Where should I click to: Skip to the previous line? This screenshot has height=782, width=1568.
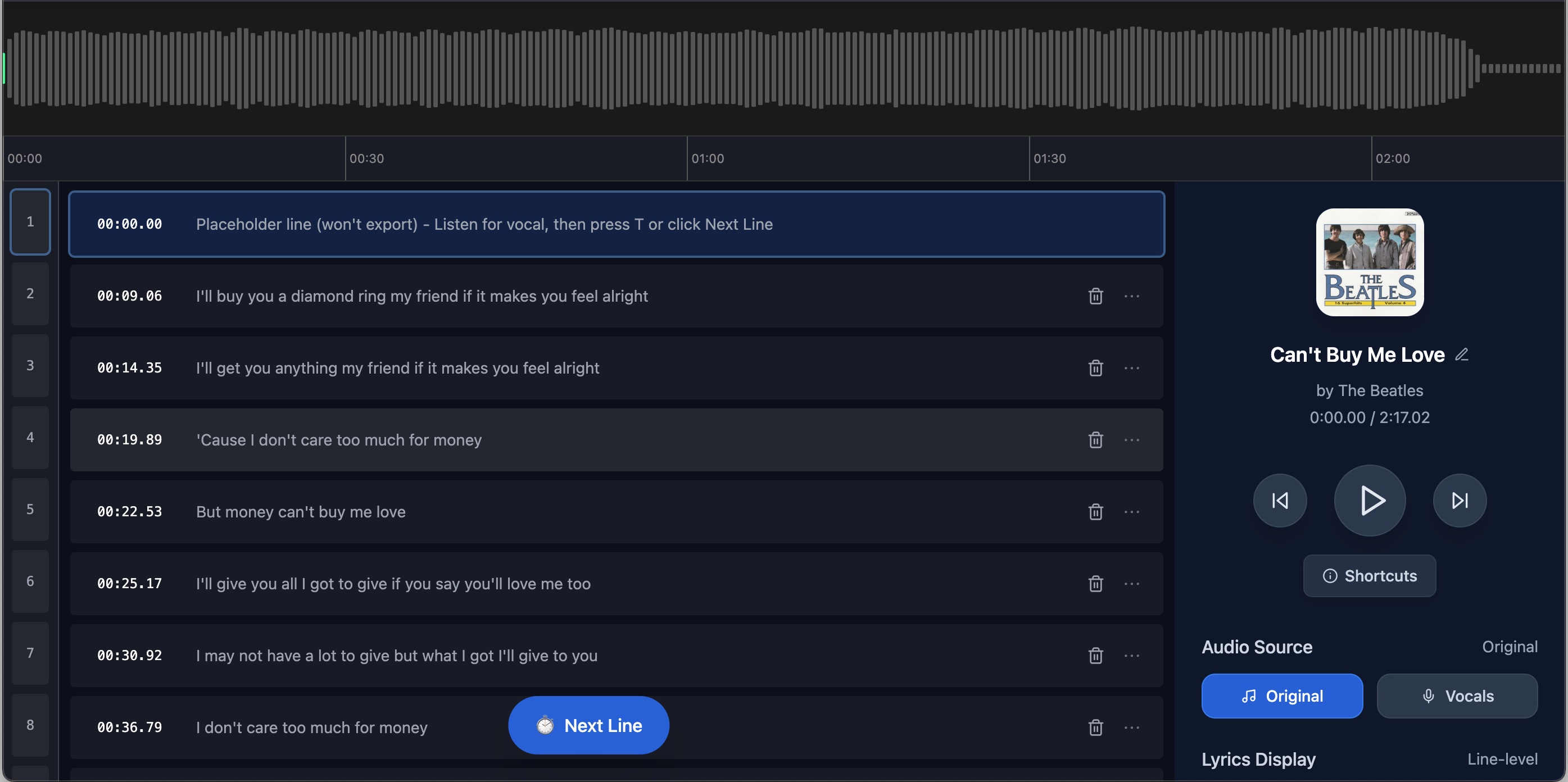point(1280,500)
